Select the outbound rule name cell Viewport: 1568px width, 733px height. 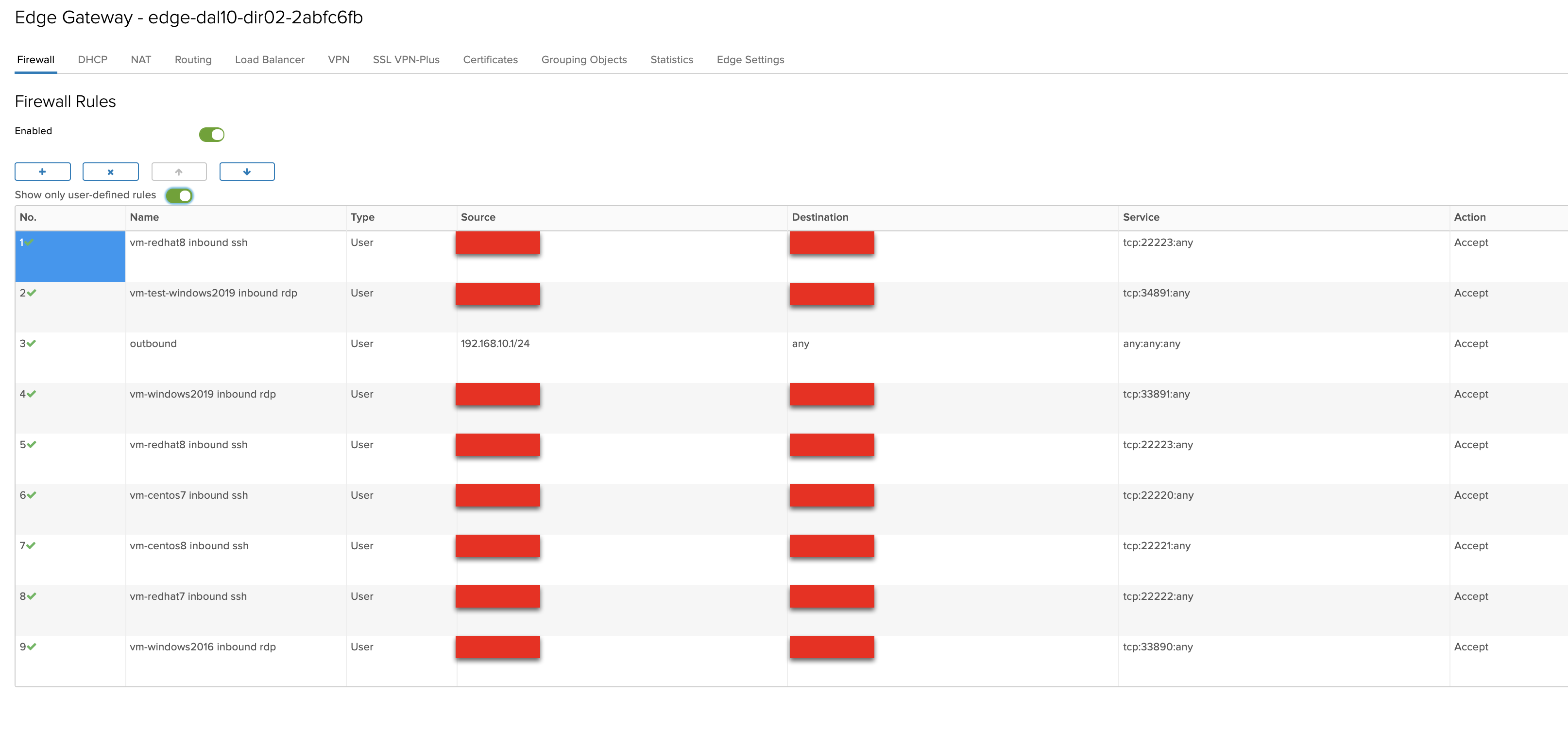tap(153, 344)
